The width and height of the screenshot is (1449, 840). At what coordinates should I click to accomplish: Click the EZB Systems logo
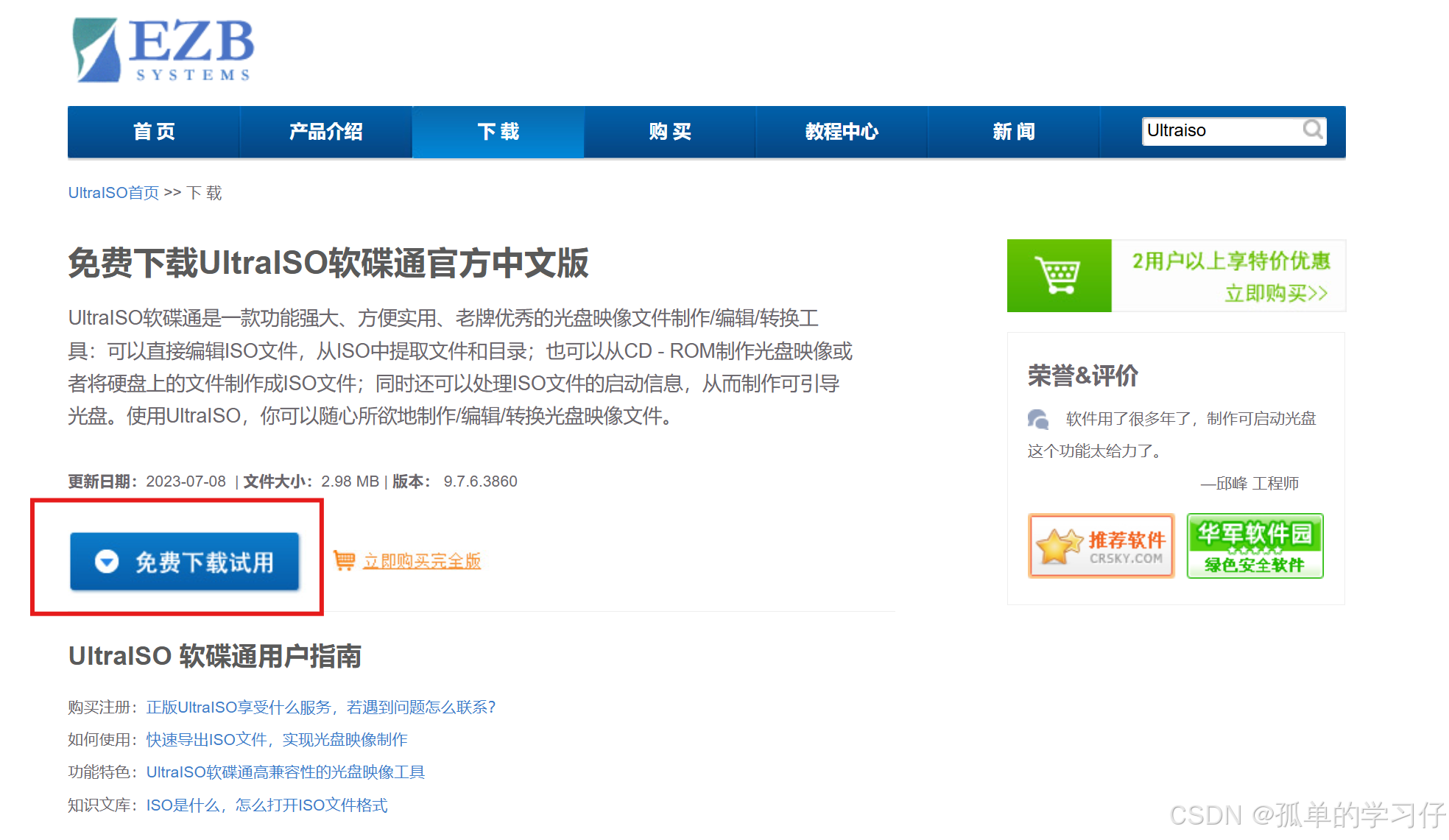(163, 50)
